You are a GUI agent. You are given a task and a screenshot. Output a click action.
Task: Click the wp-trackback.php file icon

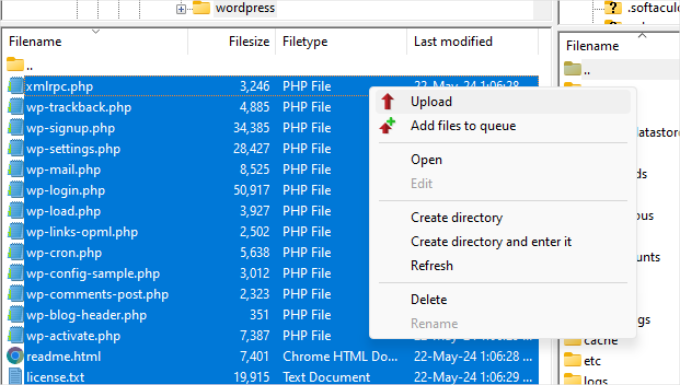pos(16,107)
